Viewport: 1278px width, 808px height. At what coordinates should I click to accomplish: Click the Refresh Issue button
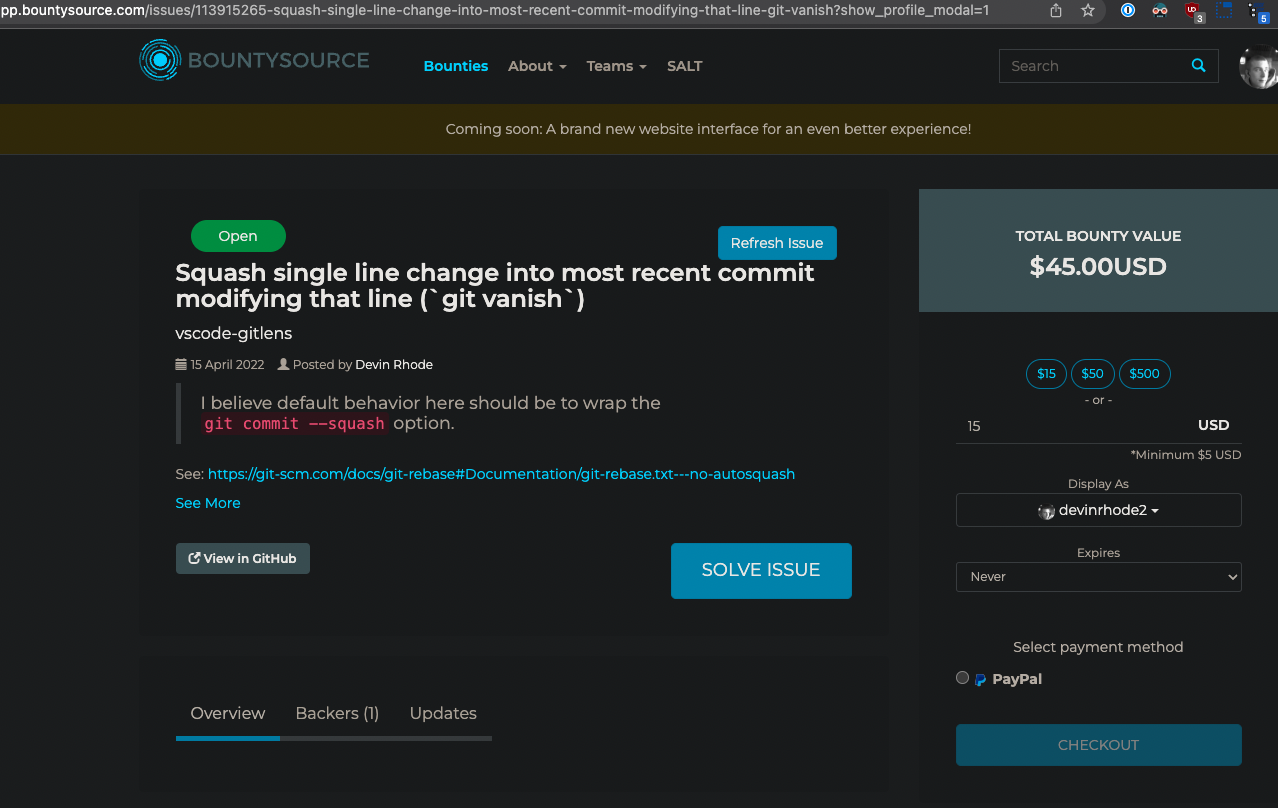pos(777,243)
